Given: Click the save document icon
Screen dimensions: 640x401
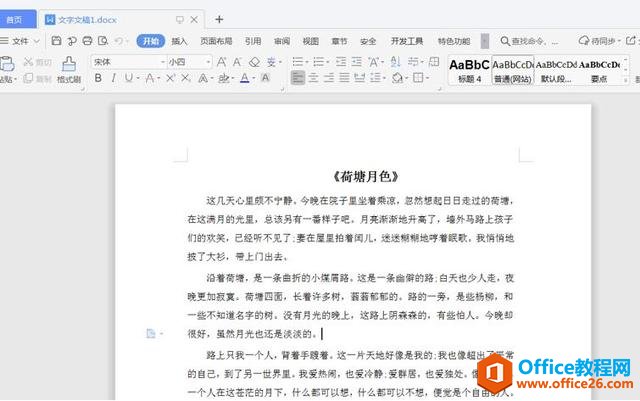Looking at the screenshot, I should (56, 40).
